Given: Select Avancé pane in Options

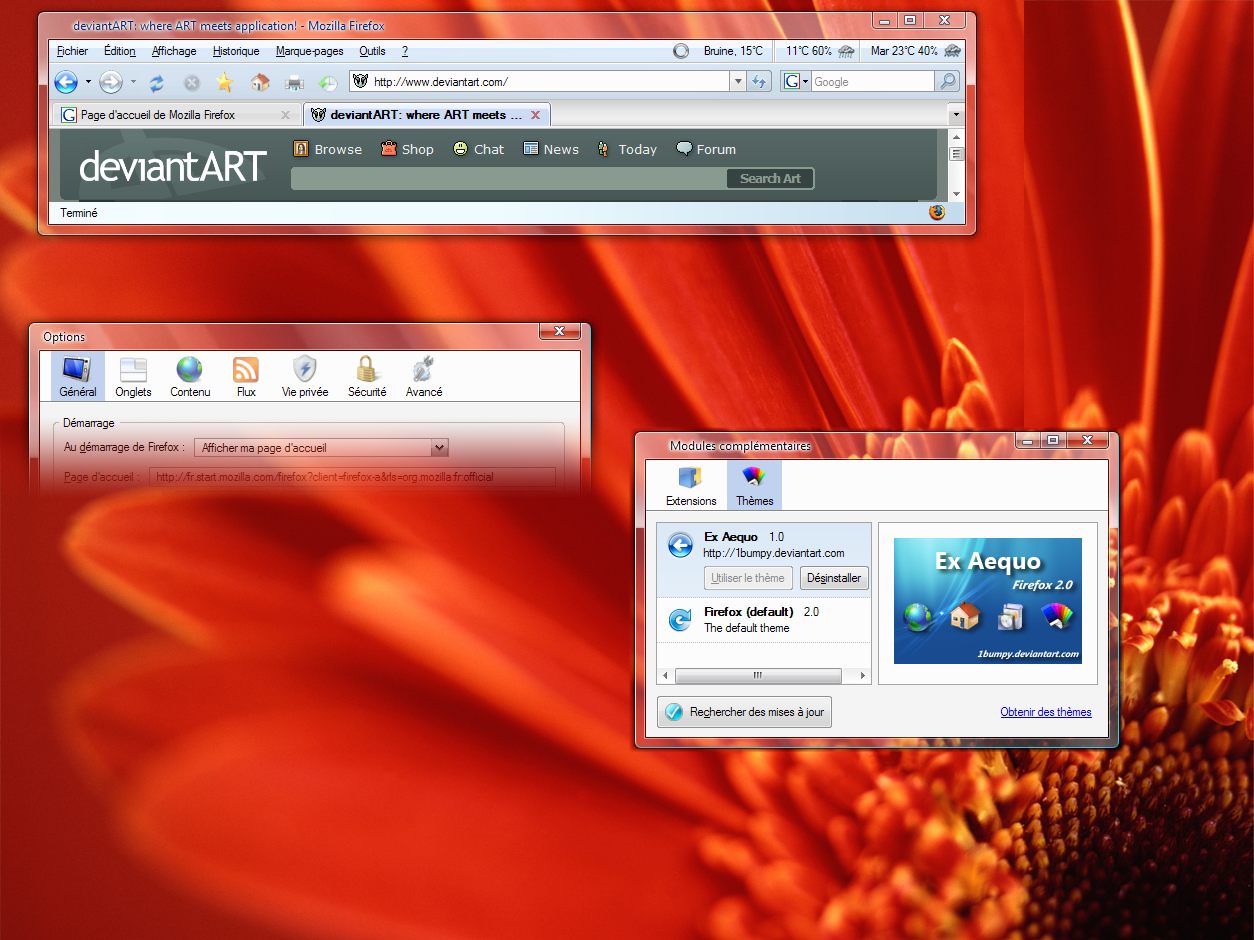Looking at the screenshot, I should click(424, 377).
